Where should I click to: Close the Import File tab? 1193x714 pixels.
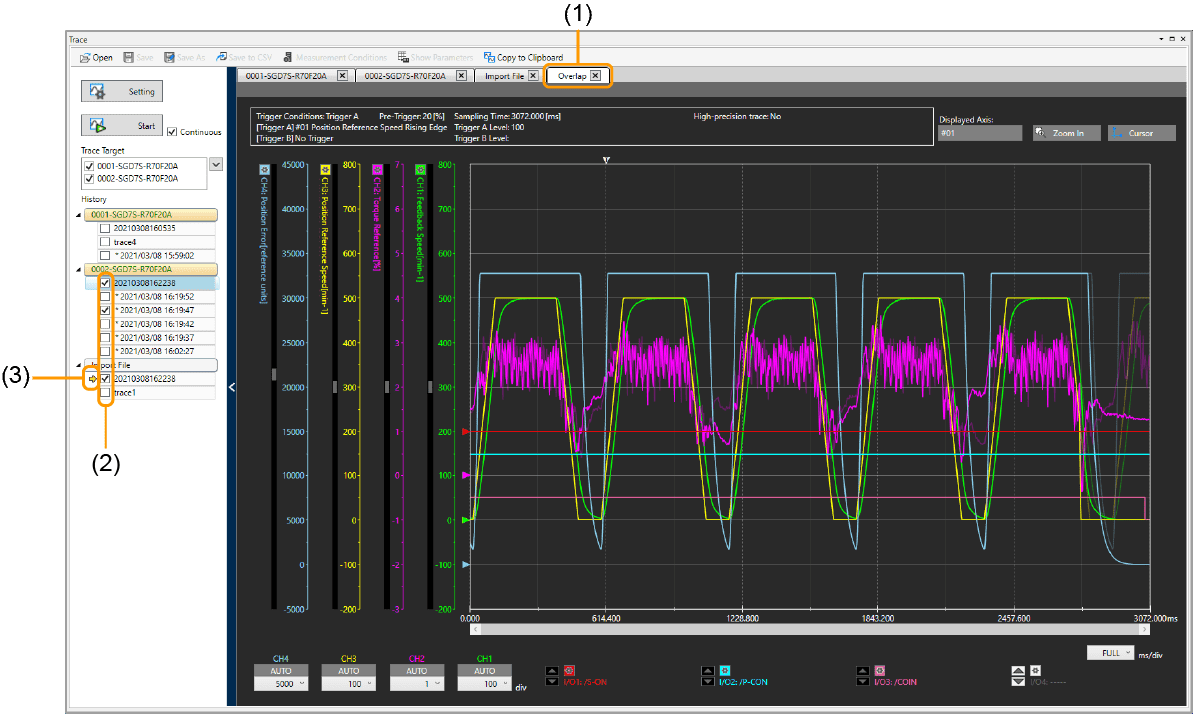pos(533,76)
